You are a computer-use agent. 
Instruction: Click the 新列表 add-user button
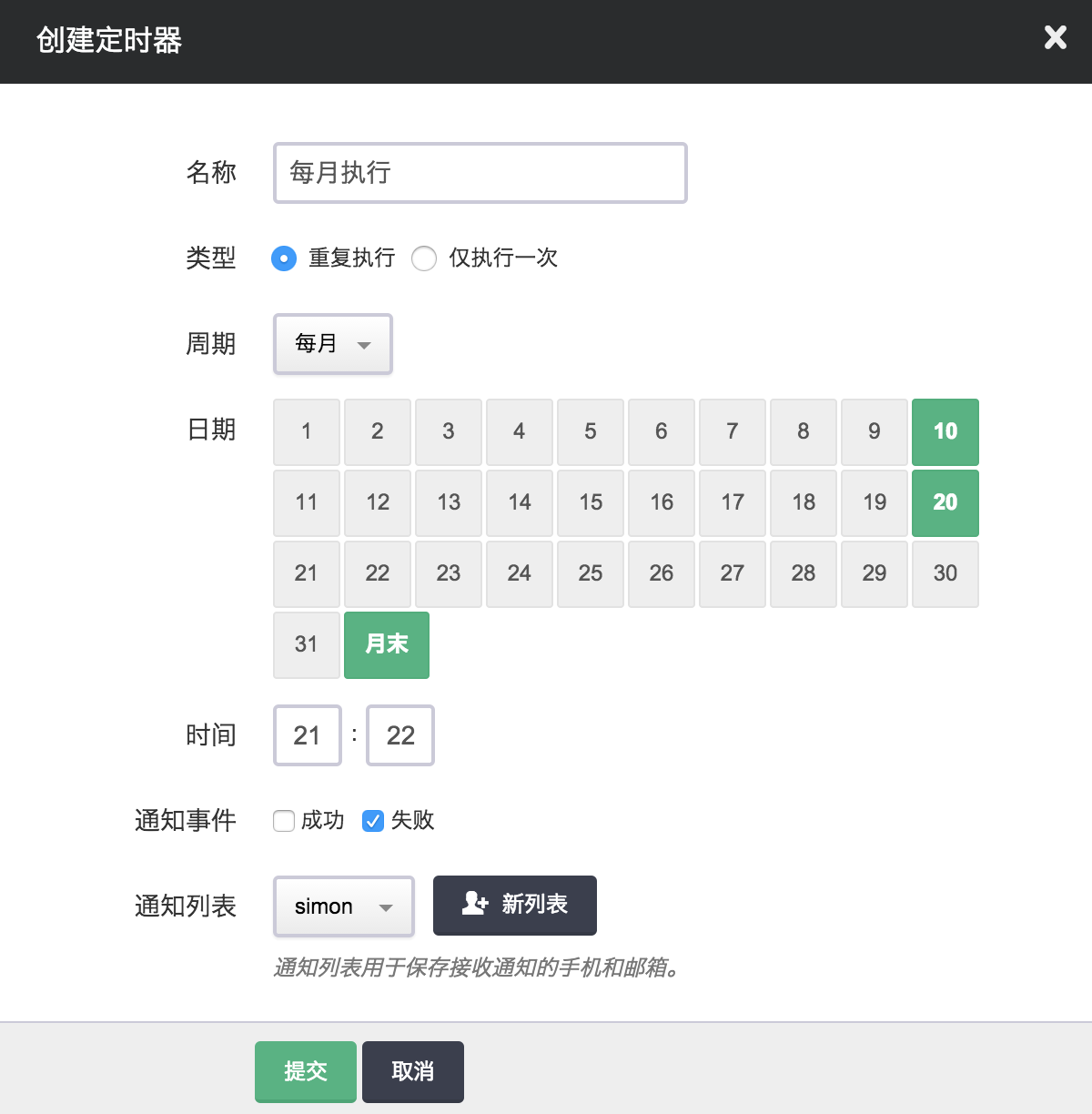(x=514, y=905)
